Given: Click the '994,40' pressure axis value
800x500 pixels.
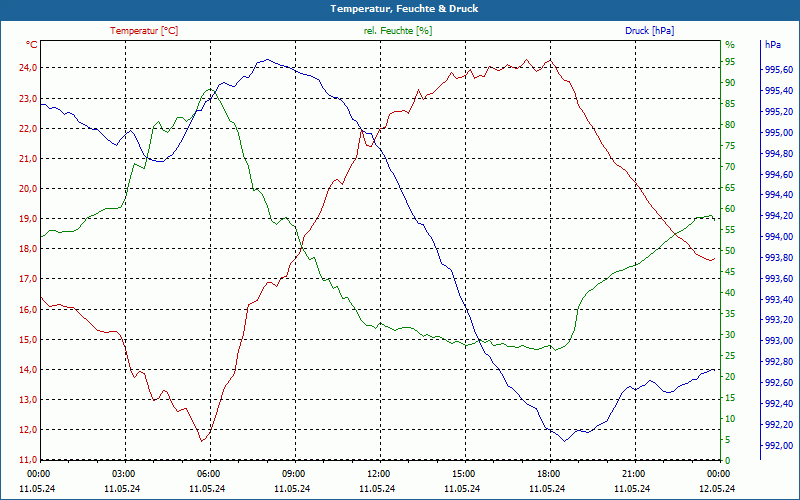Looking at the screenshot, I should (x=779, y=195).
